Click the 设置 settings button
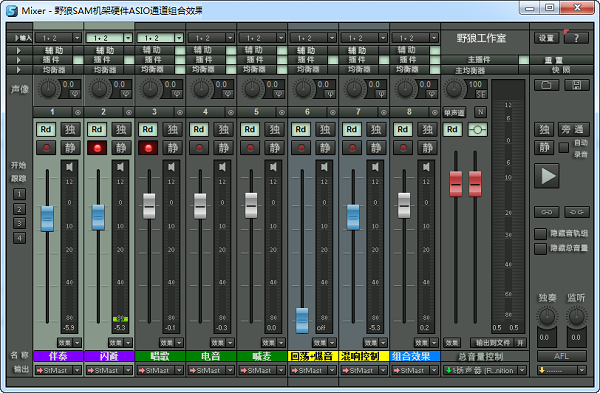Viewport: 600px width, 393px height. coord(546,38)
